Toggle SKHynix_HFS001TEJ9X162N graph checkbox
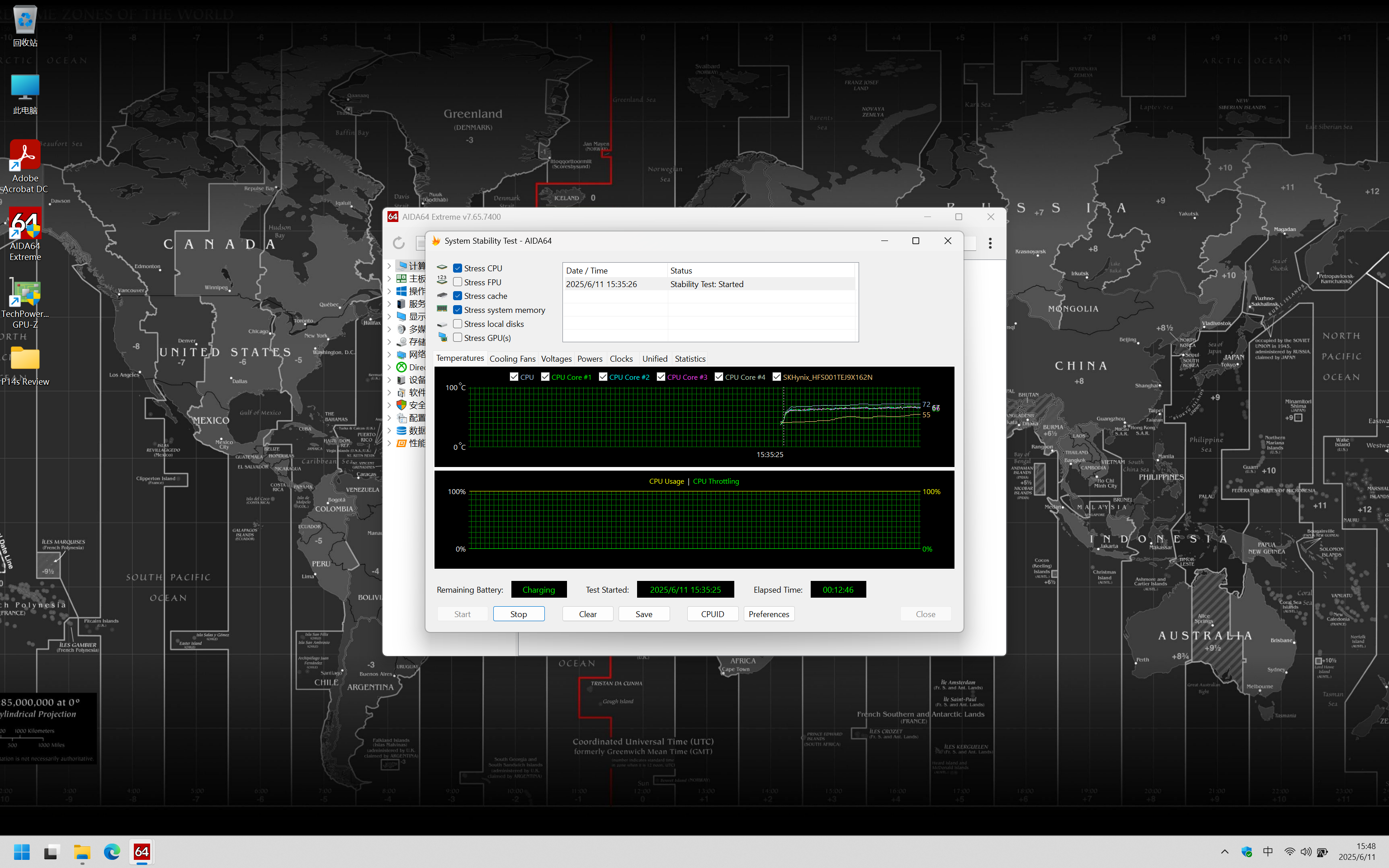The width and height of the screenshot is (1389, 868). pyautogui.click(x=777, y=377)
